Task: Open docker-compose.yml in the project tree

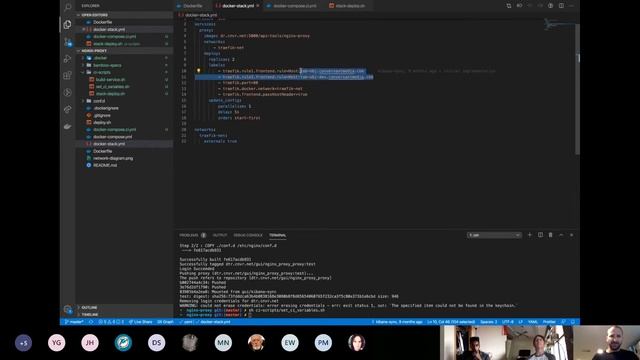Action: click(124, 137)
